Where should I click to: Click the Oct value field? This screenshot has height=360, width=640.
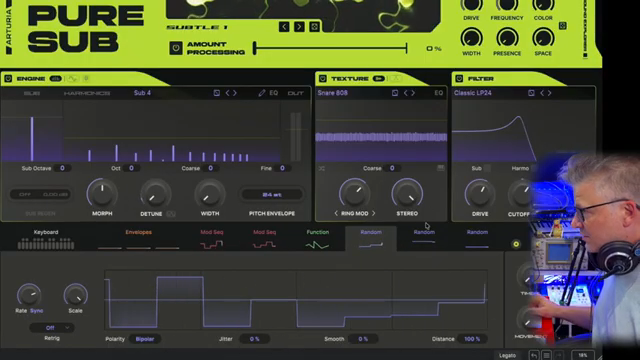pos(131,168)
